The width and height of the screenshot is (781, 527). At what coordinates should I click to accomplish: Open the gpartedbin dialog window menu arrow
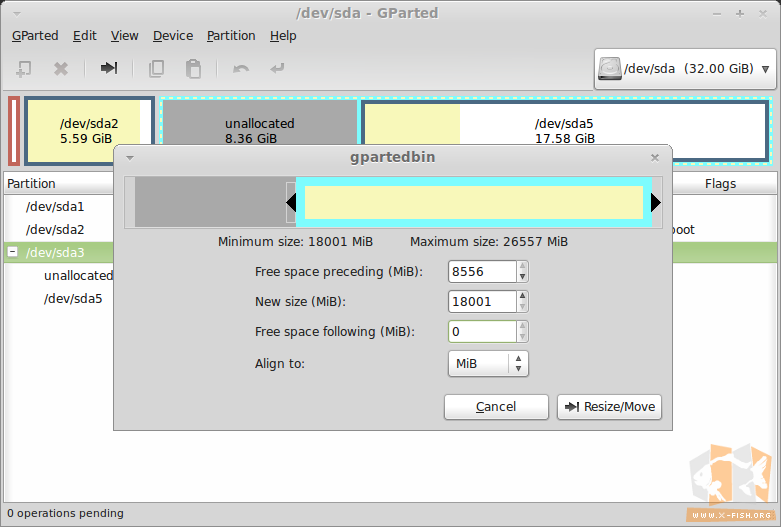pos(130,158)
